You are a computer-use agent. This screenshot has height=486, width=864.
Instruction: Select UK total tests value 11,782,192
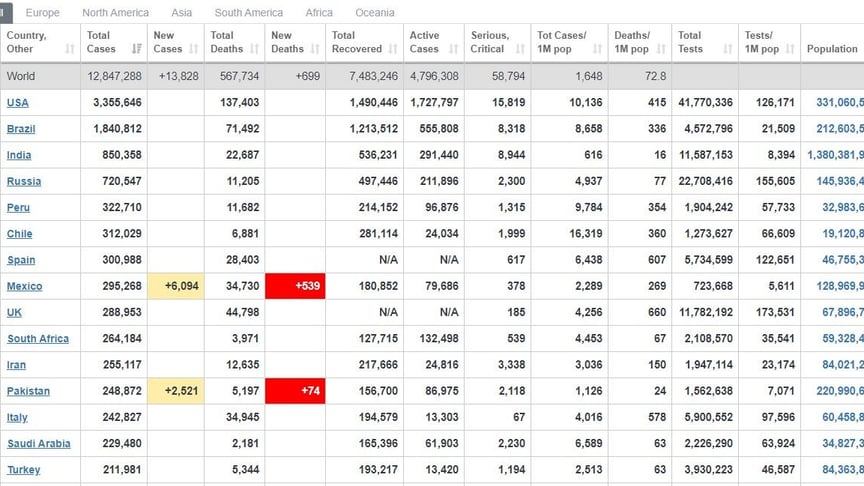(x=706, y=312)
